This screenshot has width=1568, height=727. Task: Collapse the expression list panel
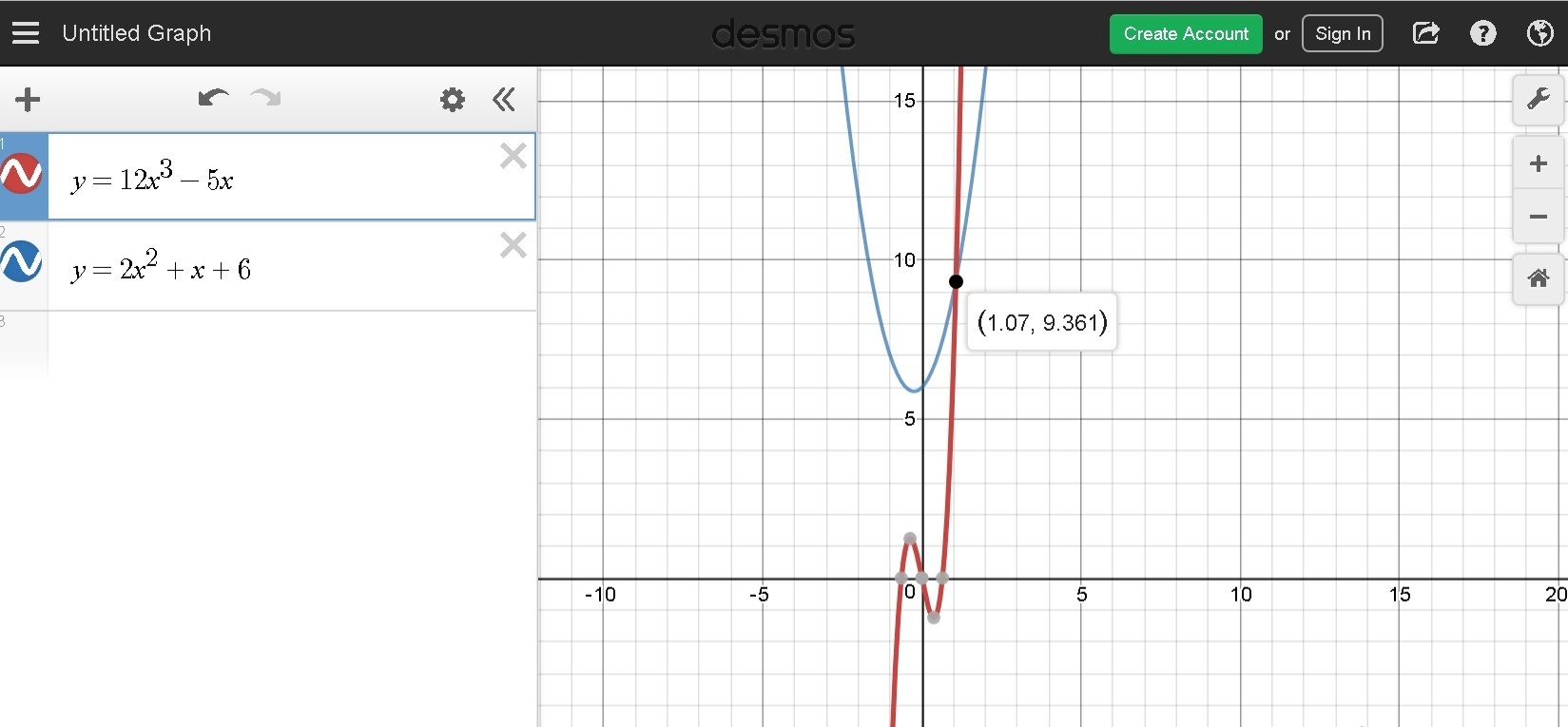(x=504, y=99)
